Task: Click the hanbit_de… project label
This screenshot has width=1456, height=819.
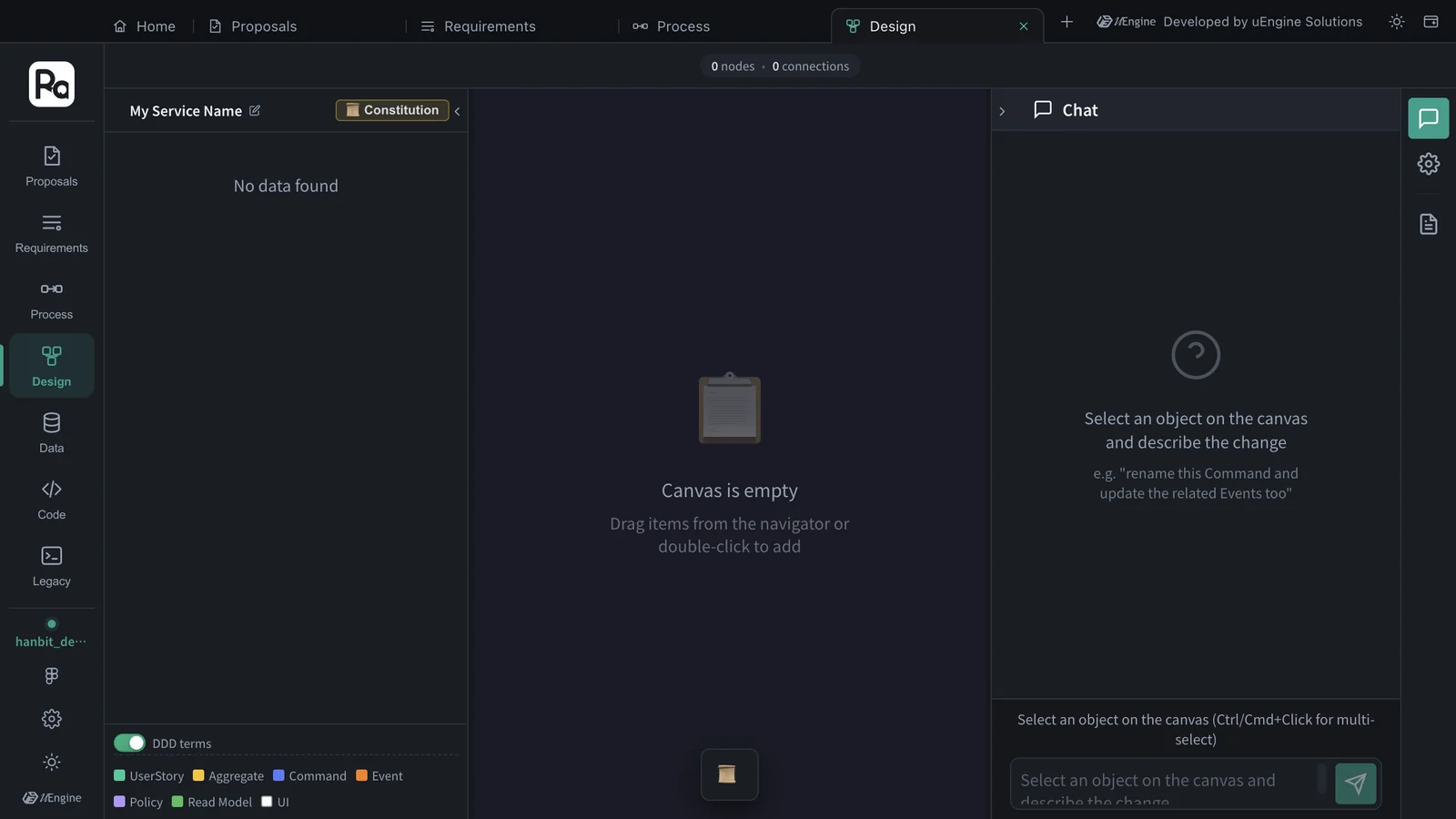Action: pos(51,642)
